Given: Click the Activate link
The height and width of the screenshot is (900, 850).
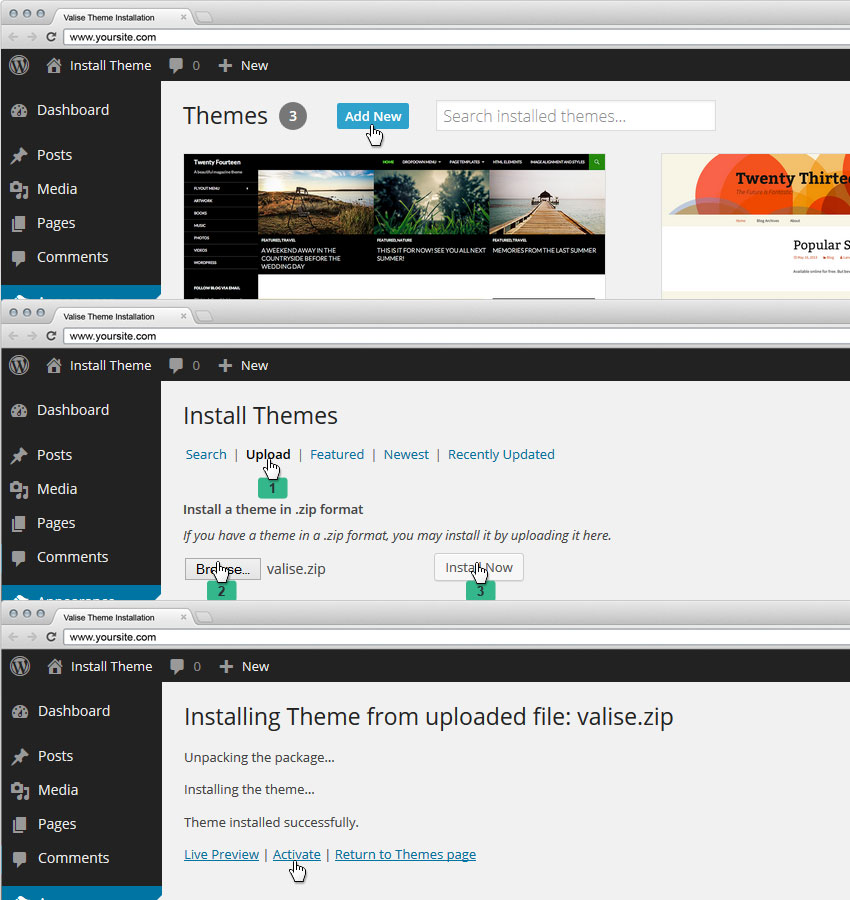Looking at the screenshot, I should (x=297, y=855).
